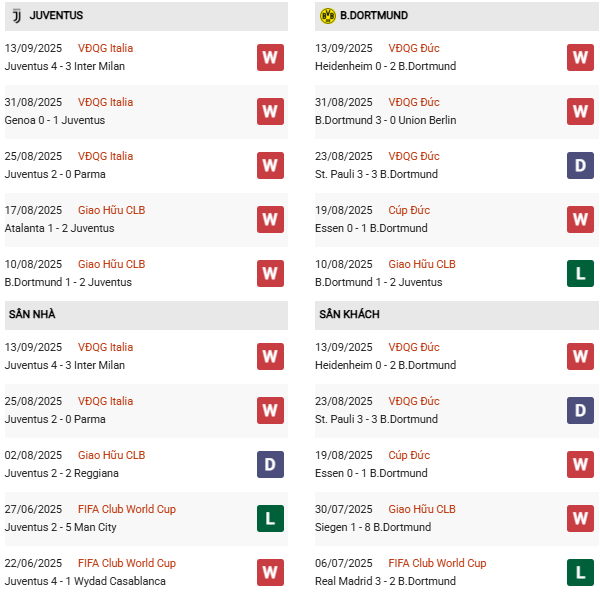Click the L badge for B.Dortmund 1-2 Juventus in Dortmund's form list
600x593 pixels.
pyautogui.click(x=580, y=273)
